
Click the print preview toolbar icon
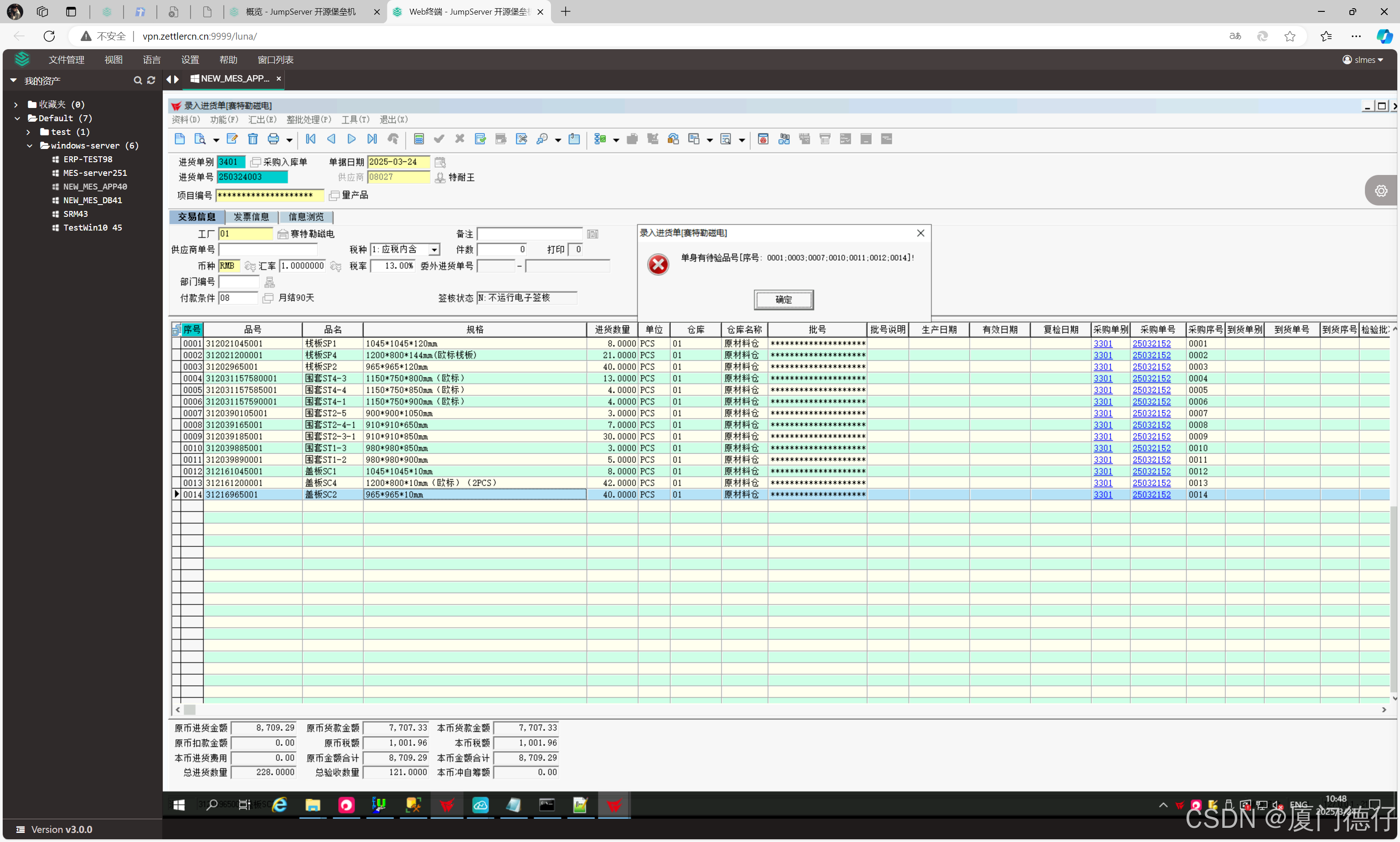pyautogui.click(x=200, y=139)
